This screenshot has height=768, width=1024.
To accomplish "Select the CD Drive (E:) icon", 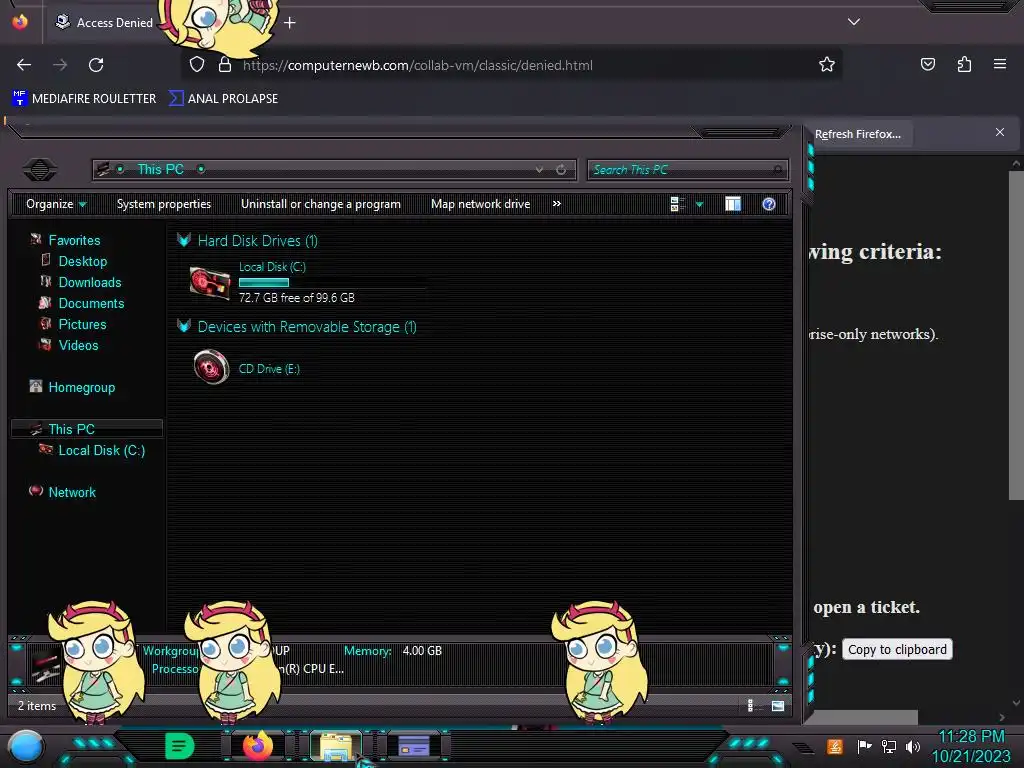I will pyautogui.click(x=211, y=368).
